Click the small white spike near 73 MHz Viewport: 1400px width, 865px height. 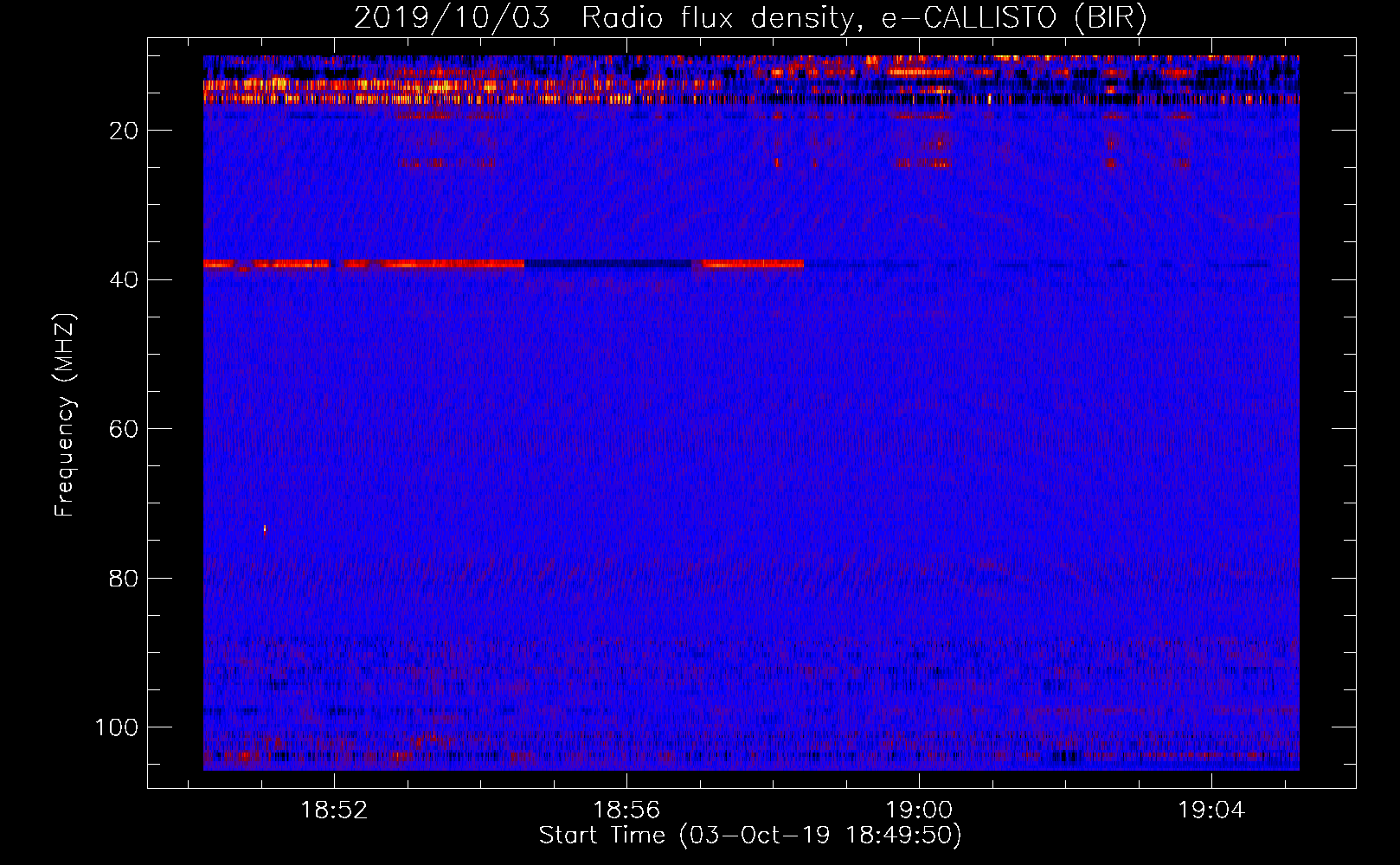(265, 529)
